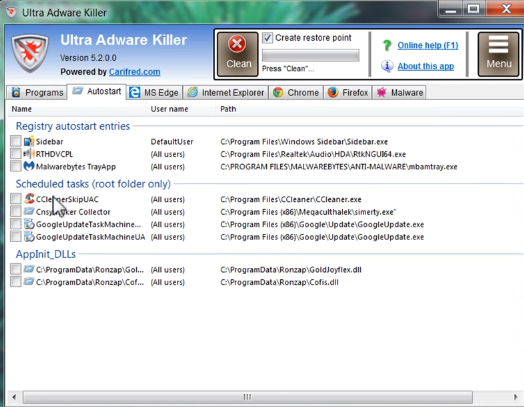Click the DefaultUser user name cell
The width and height of the screenshot is (524, 407).
pos(172,142)
